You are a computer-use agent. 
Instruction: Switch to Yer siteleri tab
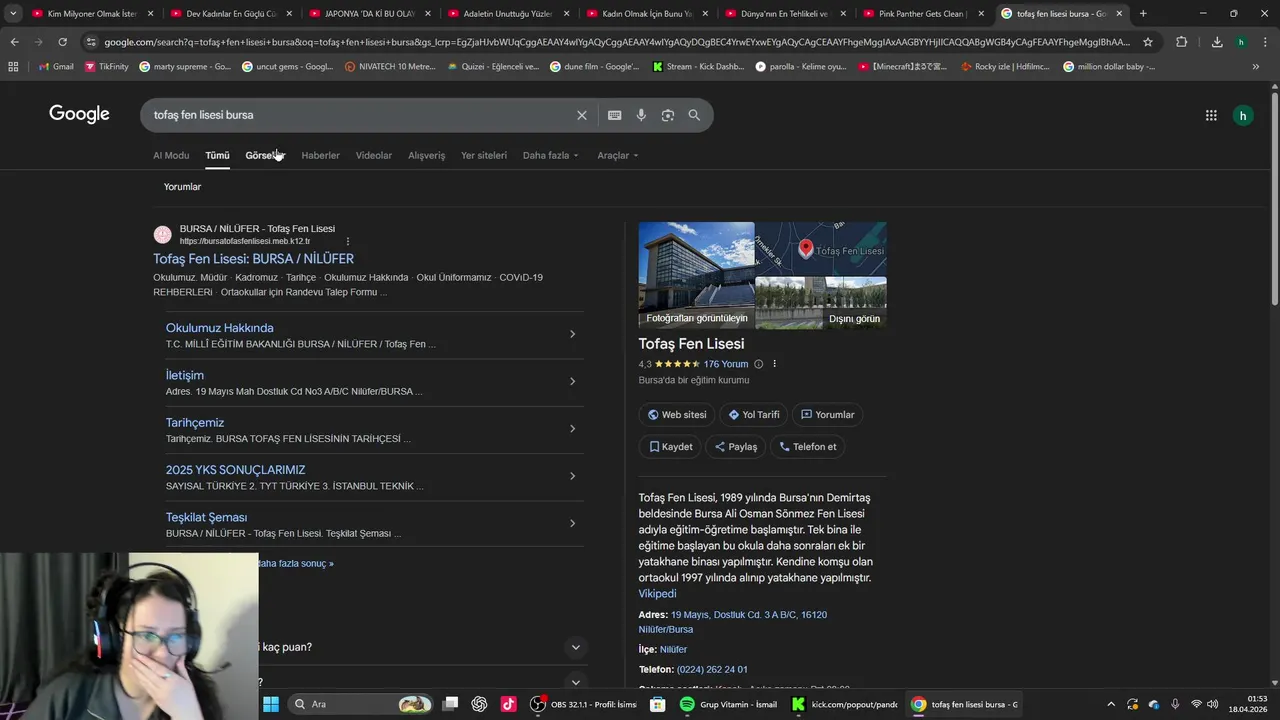point(484,155)
